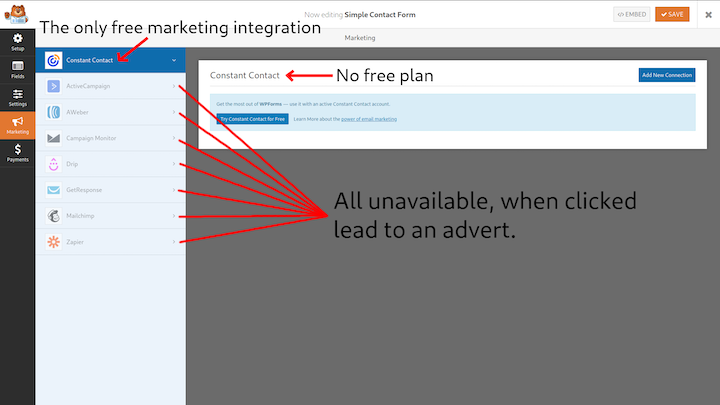This screenshot has width=720, height=405.
Task: Click the Constant Contact logo icon
Action: coord(53,60)
